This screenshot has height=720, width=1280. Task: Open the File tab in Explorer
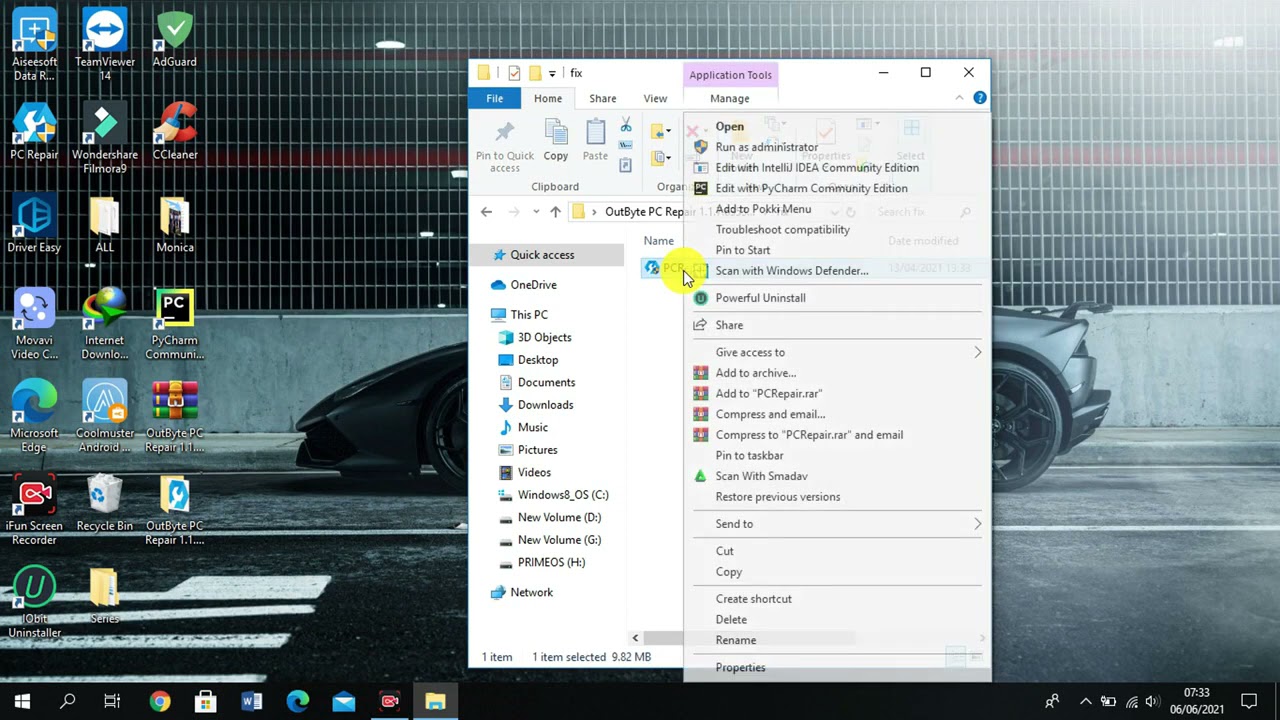(495, 98)
